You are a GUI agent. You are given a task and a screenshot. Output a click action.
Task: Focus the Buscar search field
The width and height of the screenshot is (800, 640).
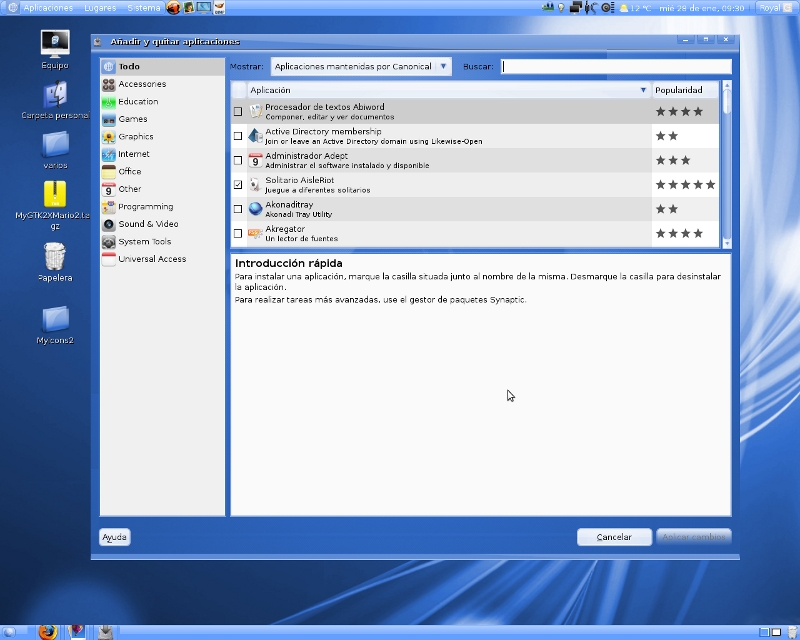pyautogui.click(x=616, y=66)
